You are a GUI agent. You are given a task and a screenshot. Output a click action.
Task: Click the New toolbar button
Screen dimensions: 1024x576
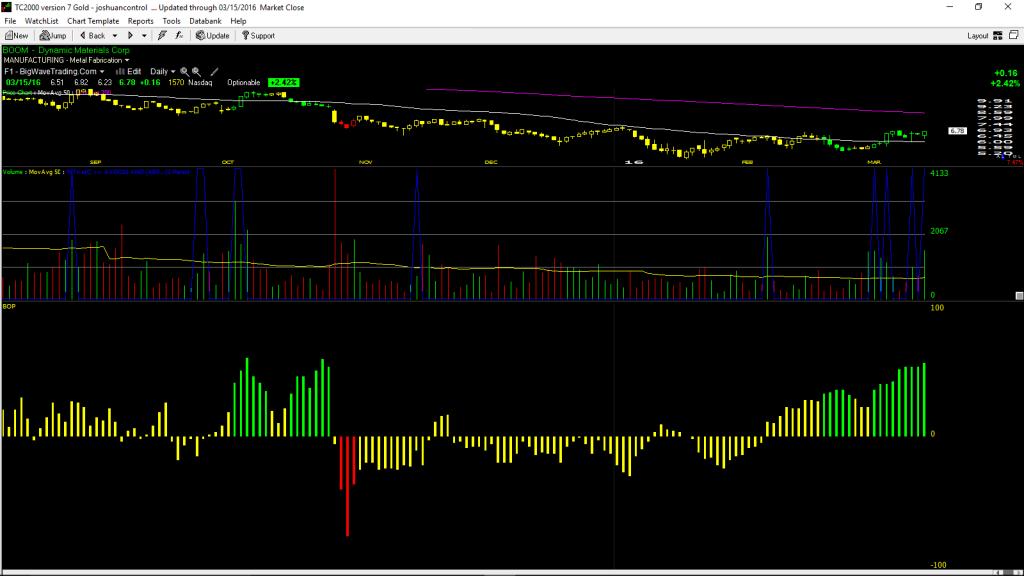click(16, 36)
